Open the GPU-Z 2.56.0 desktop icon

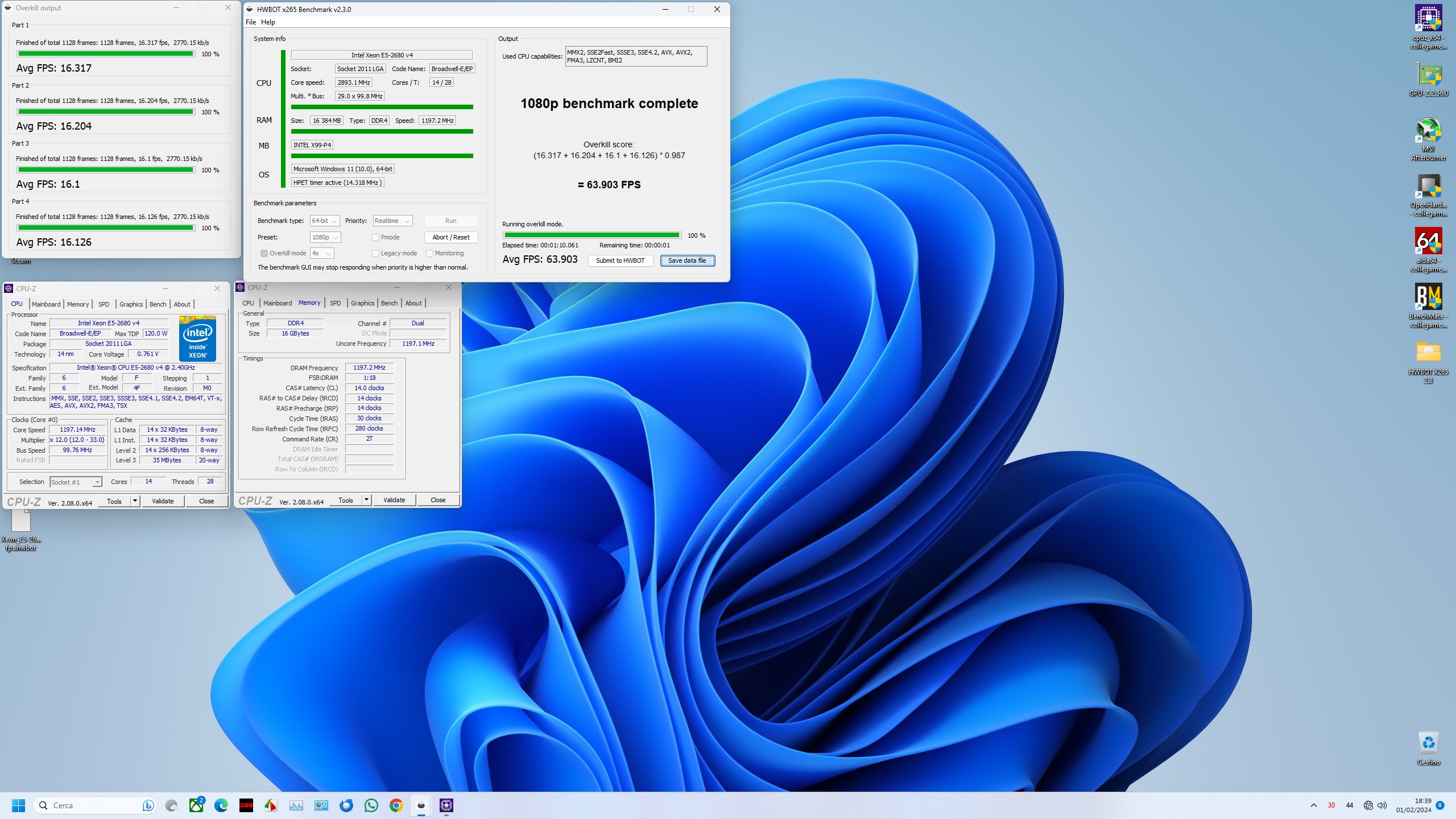coord(1428,80)
